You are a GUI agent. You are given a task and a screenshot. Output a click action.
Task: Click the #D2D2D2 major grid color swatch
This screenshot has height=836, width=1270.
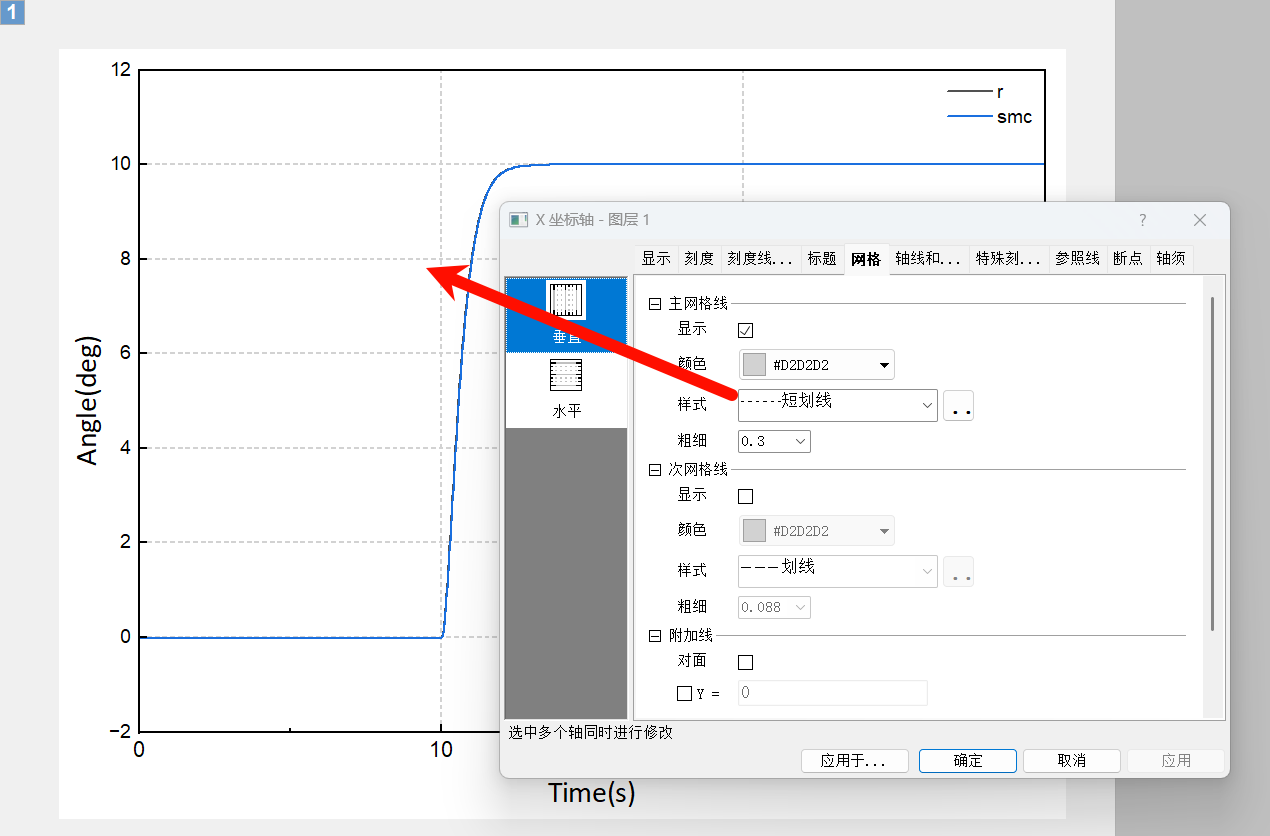click(755, 365)
